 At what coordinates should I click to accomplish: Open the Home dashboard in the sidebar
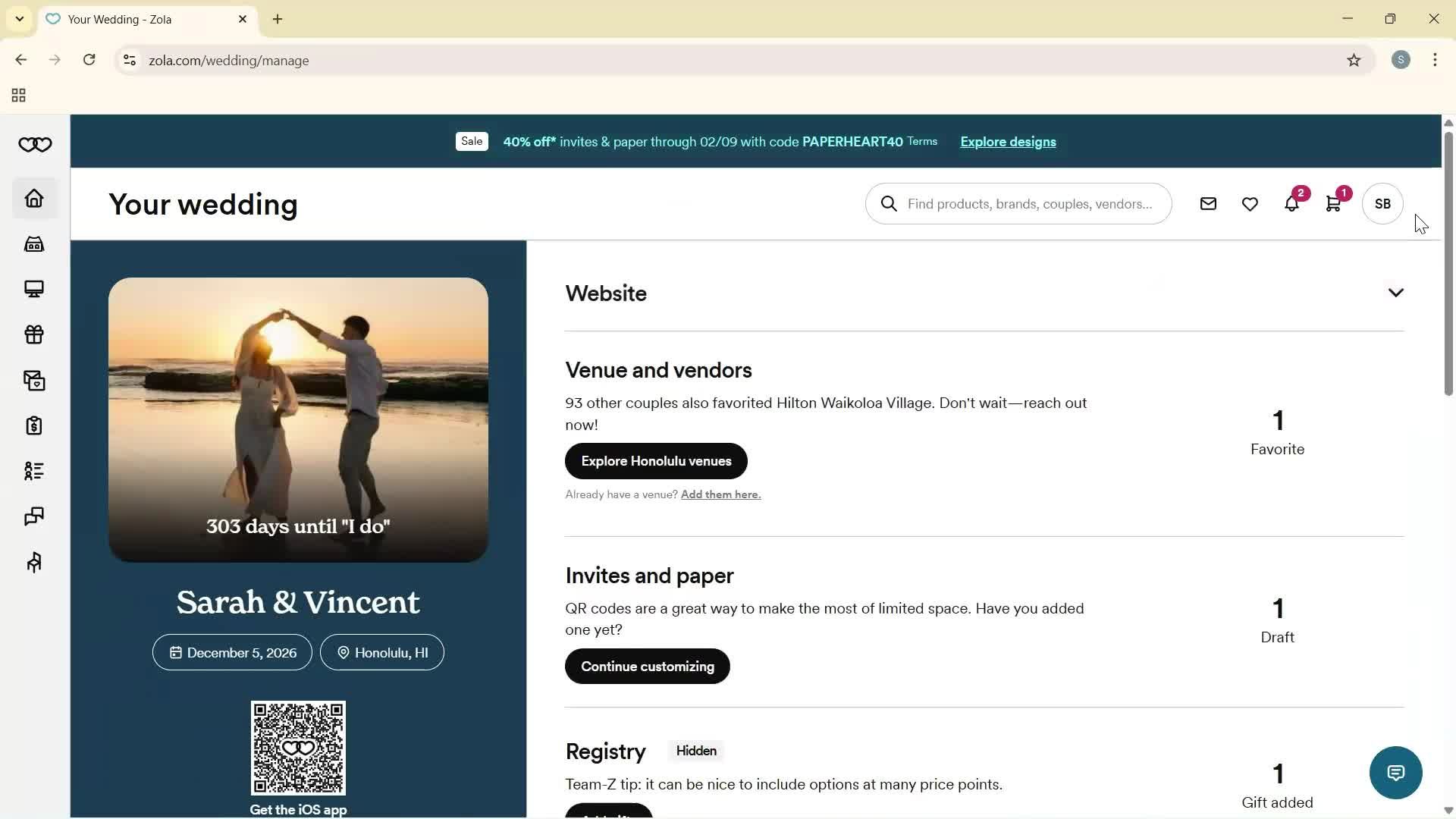[x=33, y=198]
